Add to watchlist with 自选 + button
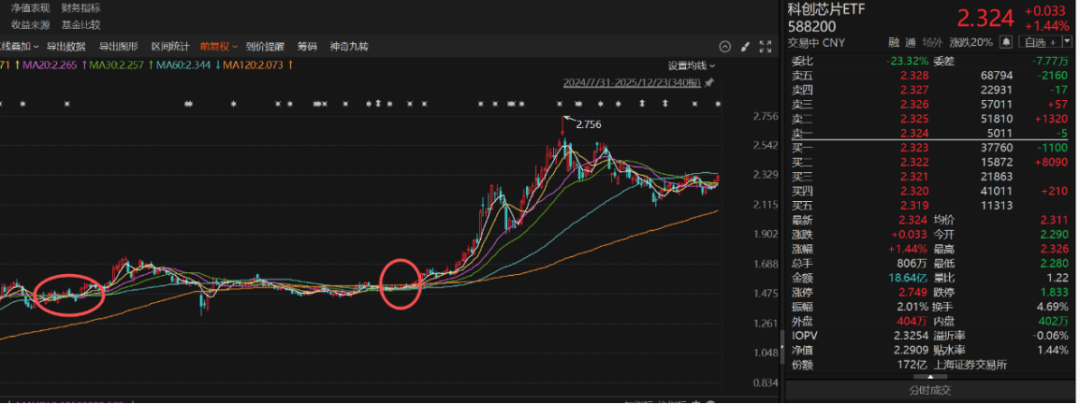The width and height of the screenshot is (1080, 404). coord(1038,42)
